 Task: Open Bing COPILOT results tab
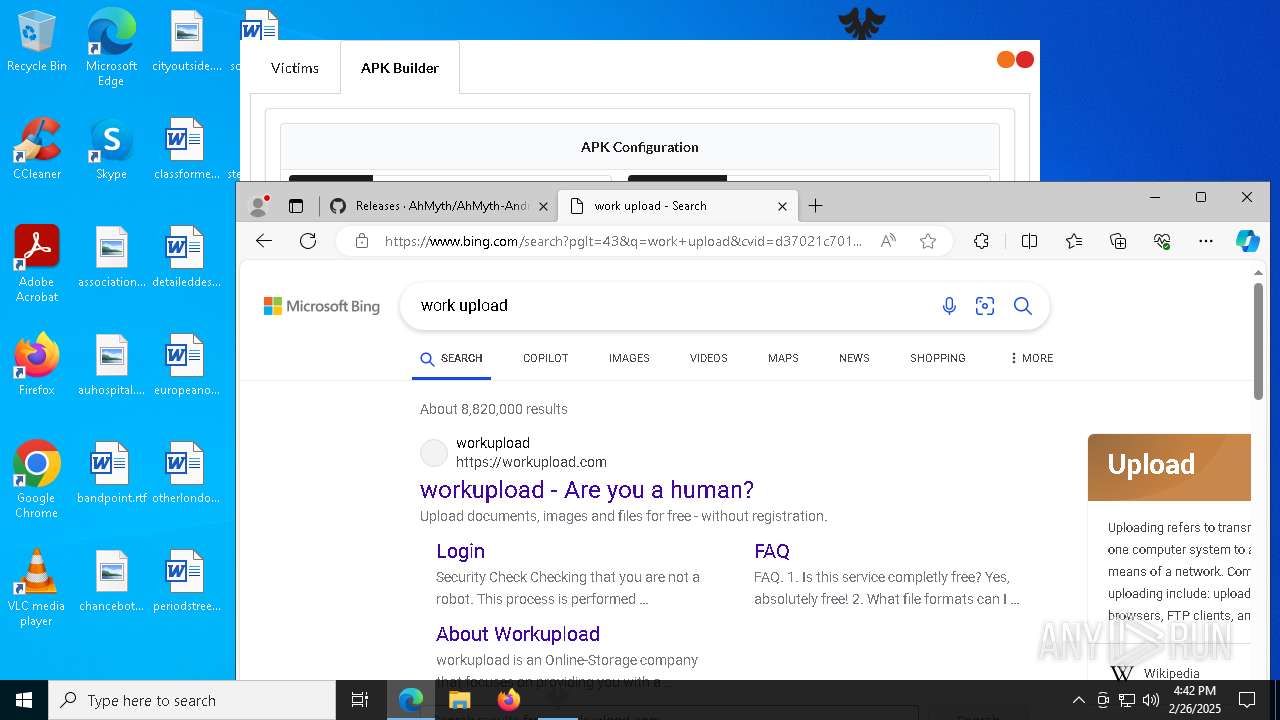point(546,358)
